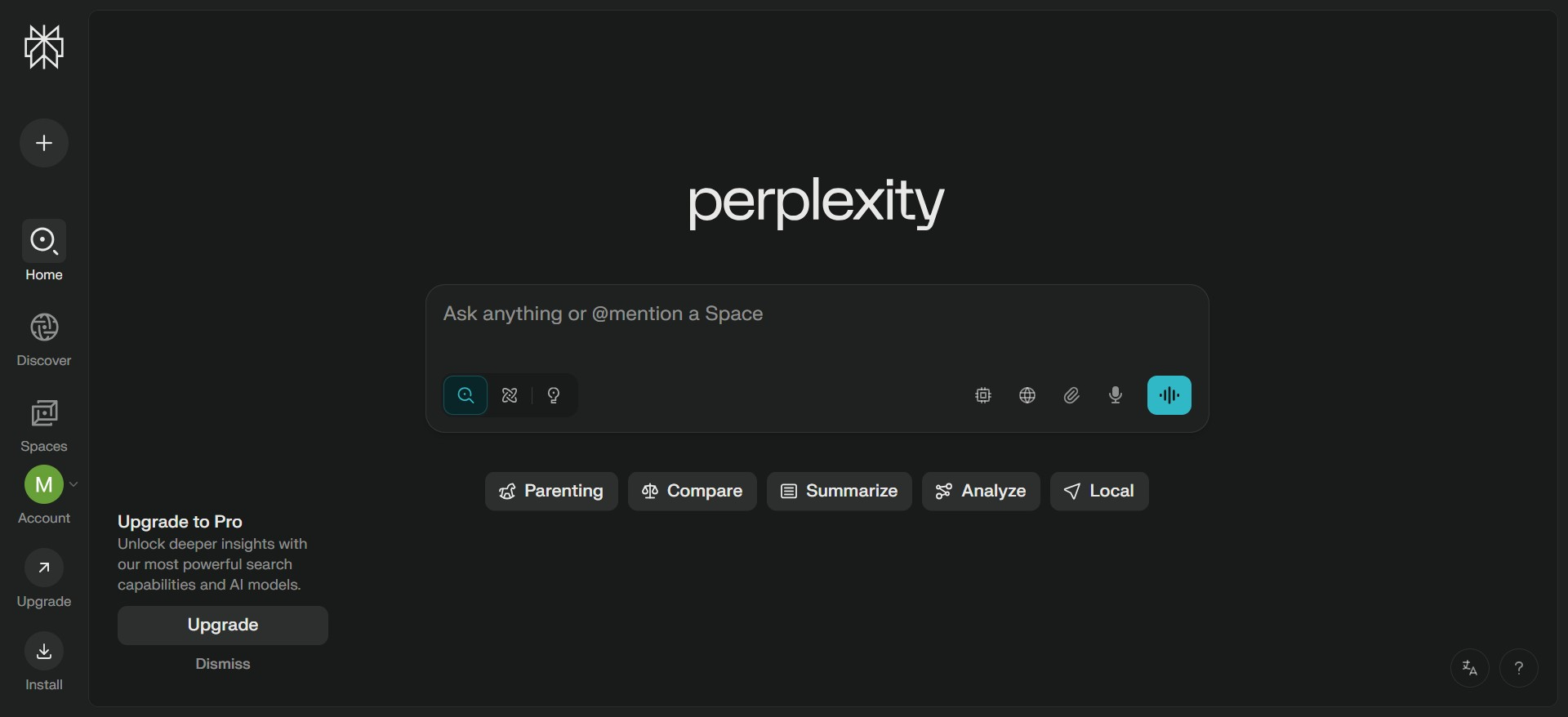Dismiss the Upgrade to Pro prompt
This screenshot has width=1568, height=717.
(x=223, y=664)
